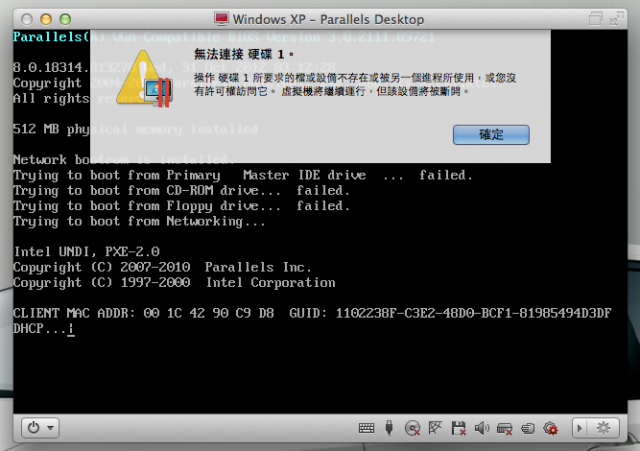Minimize the window with yellow button
Image resolution: width=640 pixels, height=451 pixels.
point(46,19)
